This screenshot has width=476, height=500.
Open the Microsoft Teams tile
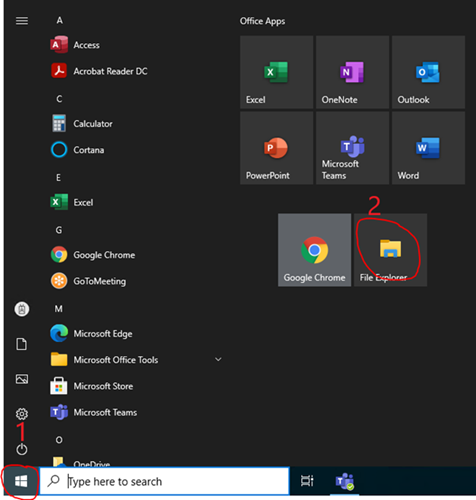pos(352,148)
